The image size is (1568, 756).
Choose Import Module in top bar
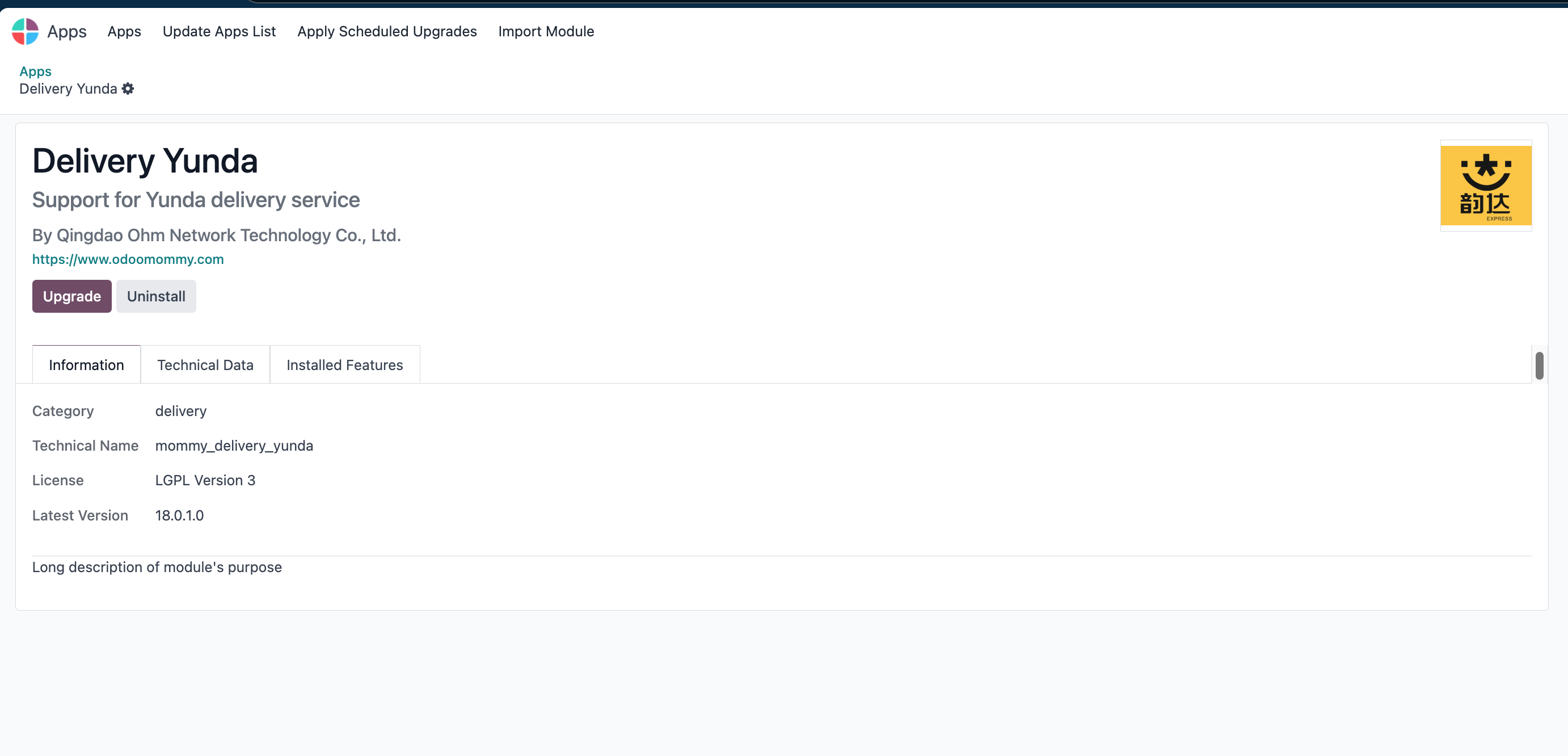pyautogui.click(x=546, y=31)
